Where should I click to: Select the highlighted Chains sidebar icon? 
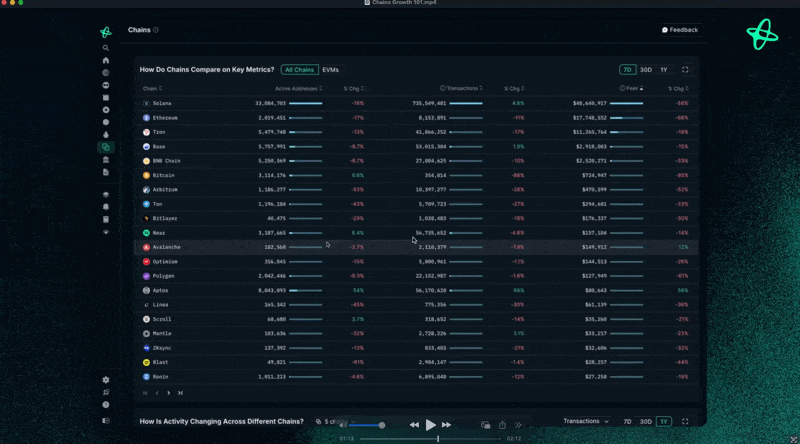[106, 147]
